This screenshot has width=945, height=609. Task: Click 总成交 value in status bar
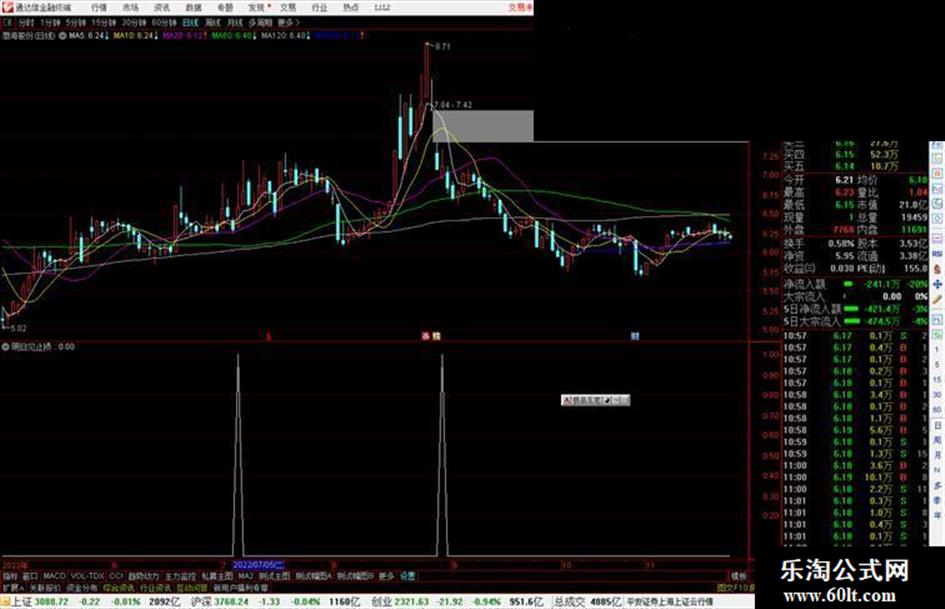(606, 602)
